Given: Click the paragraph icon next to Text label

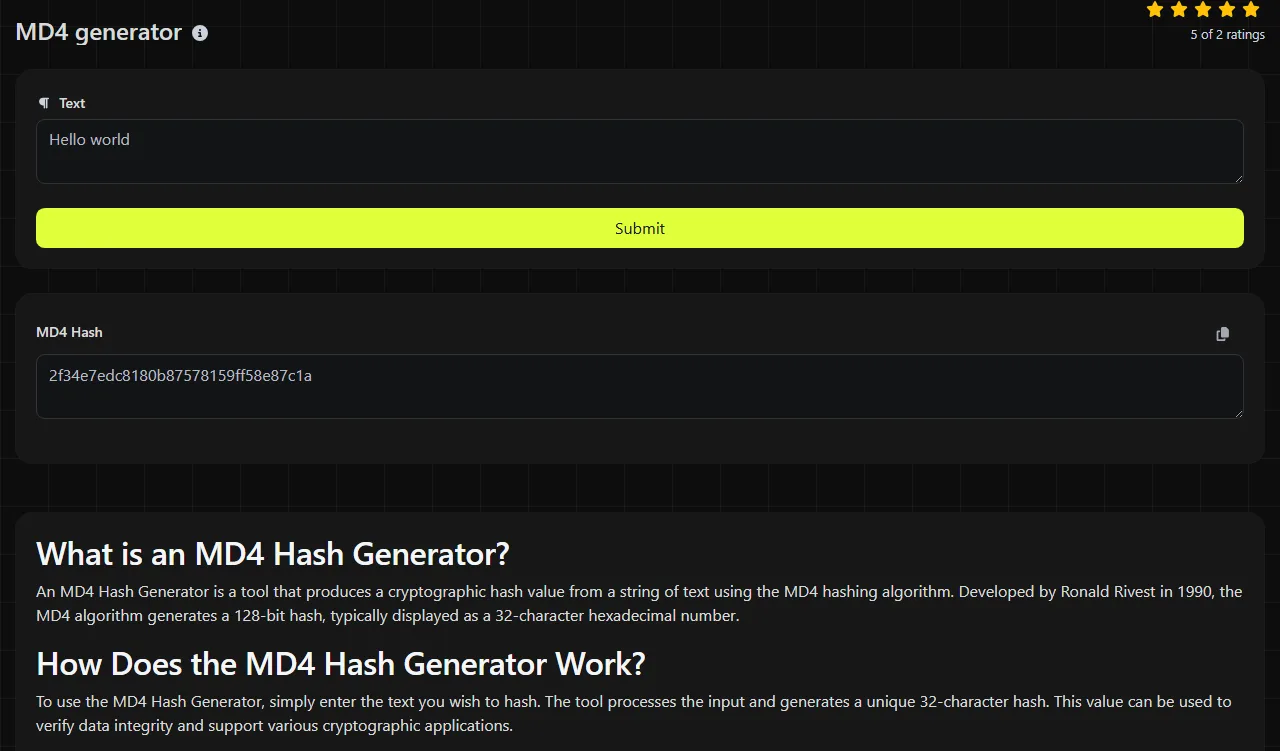Looking at the screenshot, I should tap(44, 103).
